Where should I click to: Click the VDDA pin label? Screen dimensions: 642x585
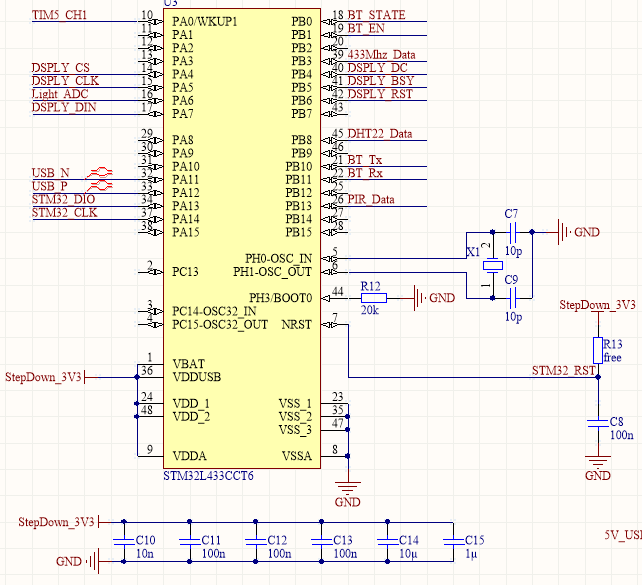189,456
